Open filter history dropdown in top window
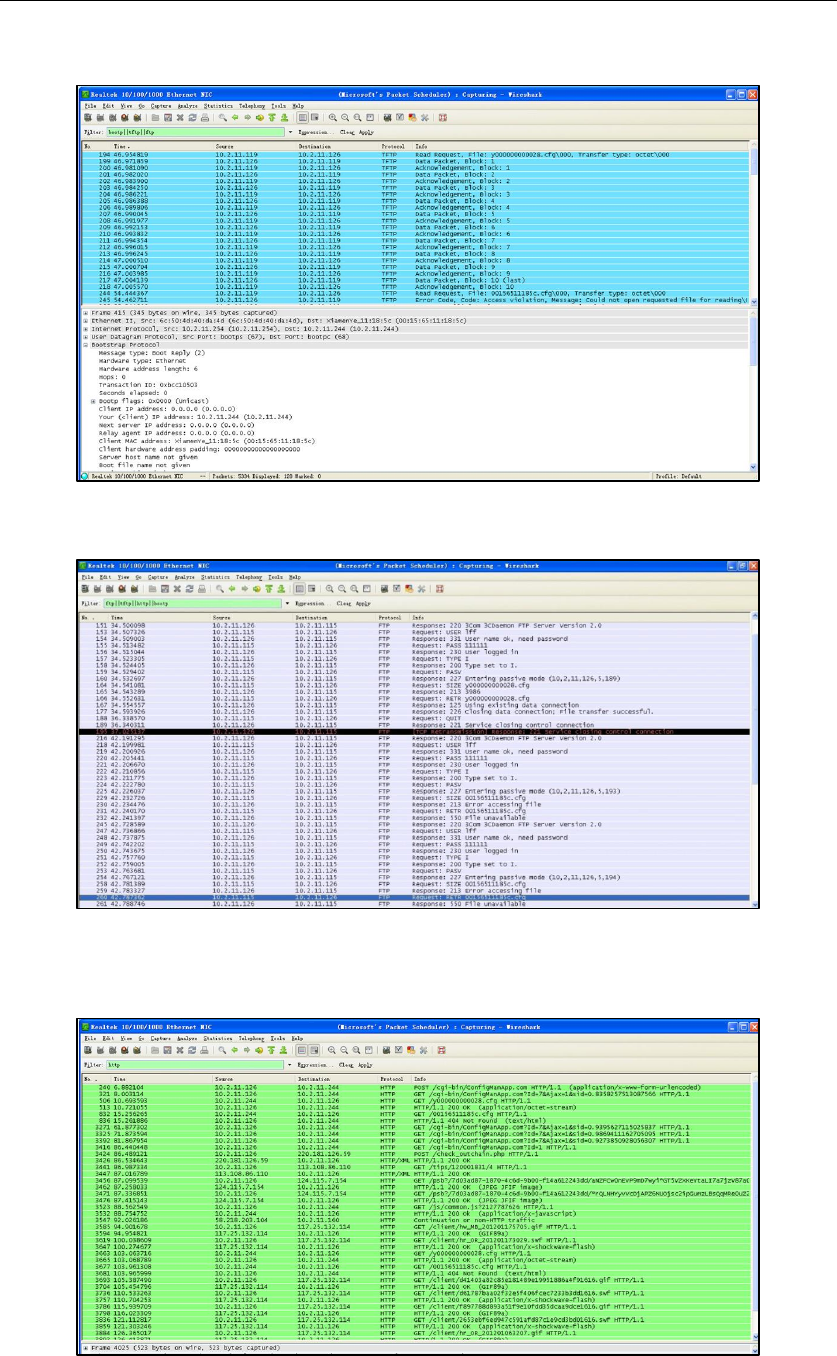Image resolution: width=837 pixels, height=1356 pixels. (x=290, y=132)
